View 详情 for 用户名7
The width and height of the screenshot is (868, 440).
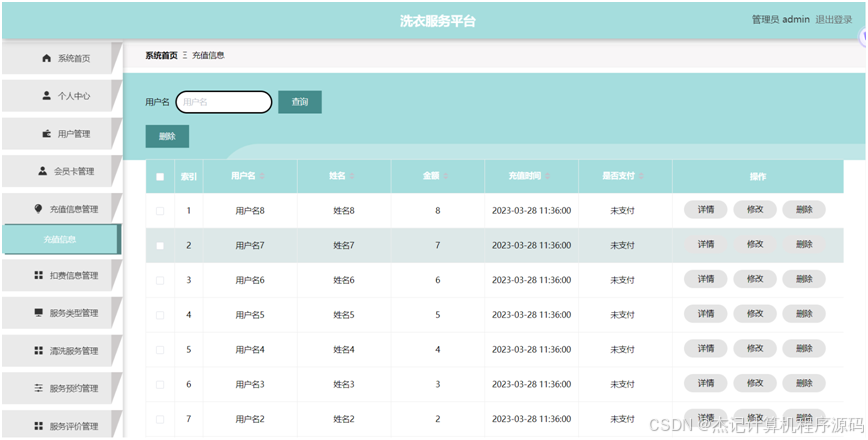click(x=705, y=244)
